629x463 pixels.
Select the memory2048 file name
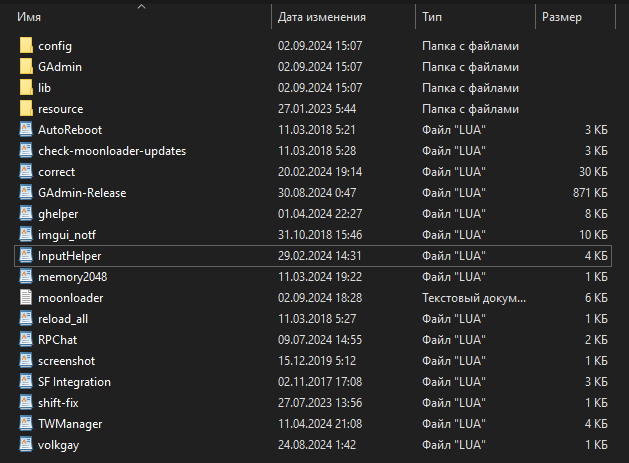[71, 277]
